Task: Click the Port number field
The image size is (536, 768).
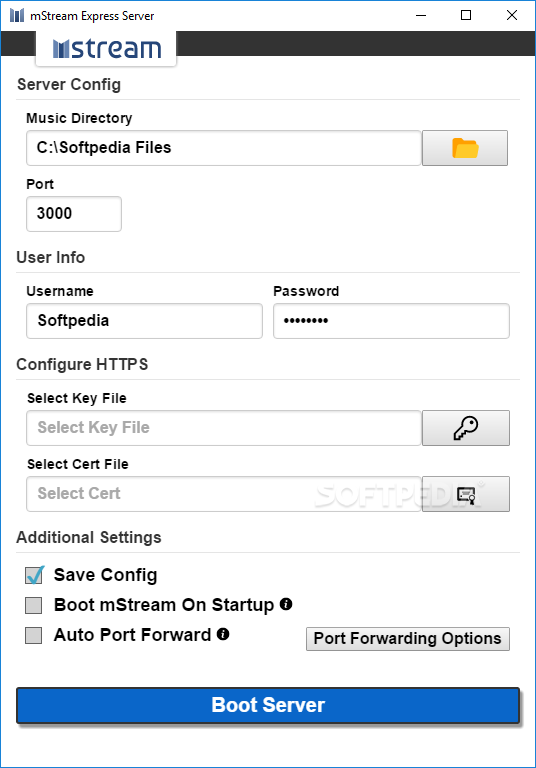Action: [74, 214]
